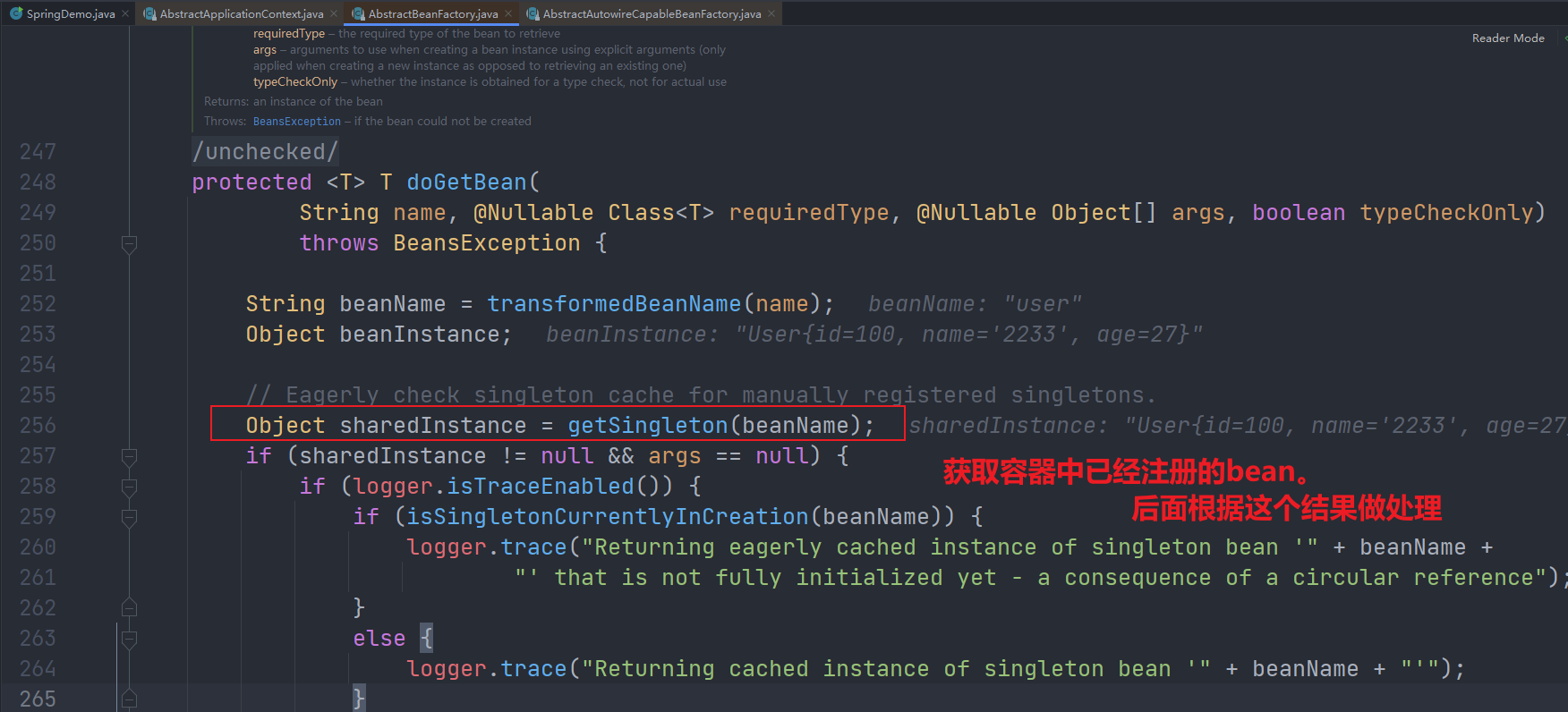Screen dimensions: 1568x712
Task: Click the AbstractApplicationContext.java file icon
Action: (x=150, y=13)
